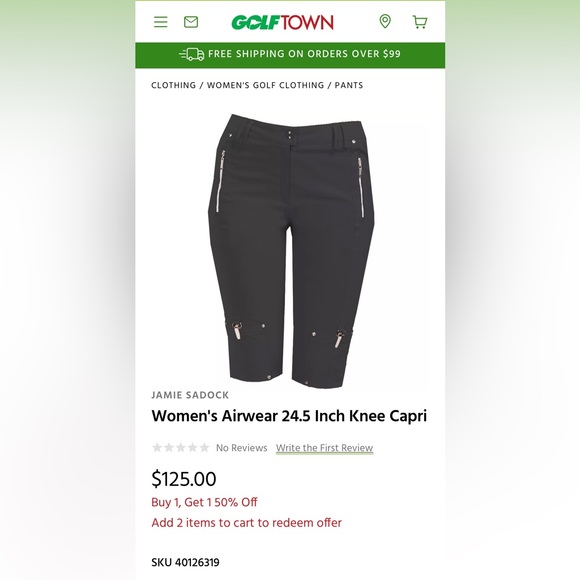Viewport: 580px width, 580px height.
Task: Go to the Golf Town logo homepage
Action: pyautogui.click(x=283, y=22)
